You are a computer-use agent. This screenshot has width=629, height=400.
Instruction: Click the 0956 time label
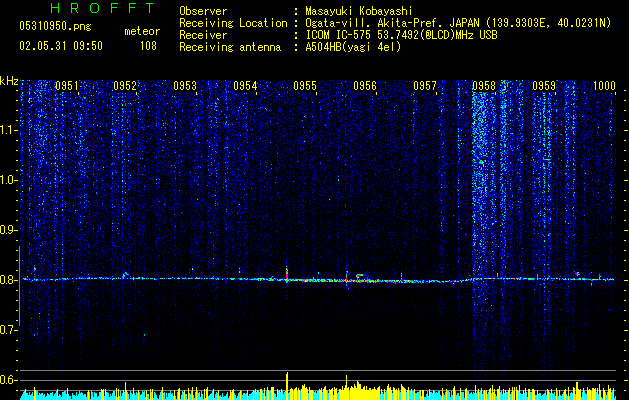point(365,85)
